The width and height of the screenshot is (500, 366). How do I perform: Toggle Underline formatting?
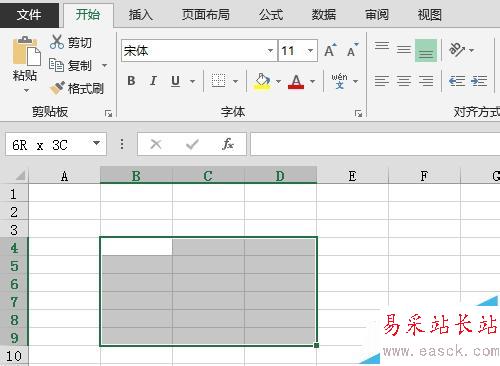[175, 81]
